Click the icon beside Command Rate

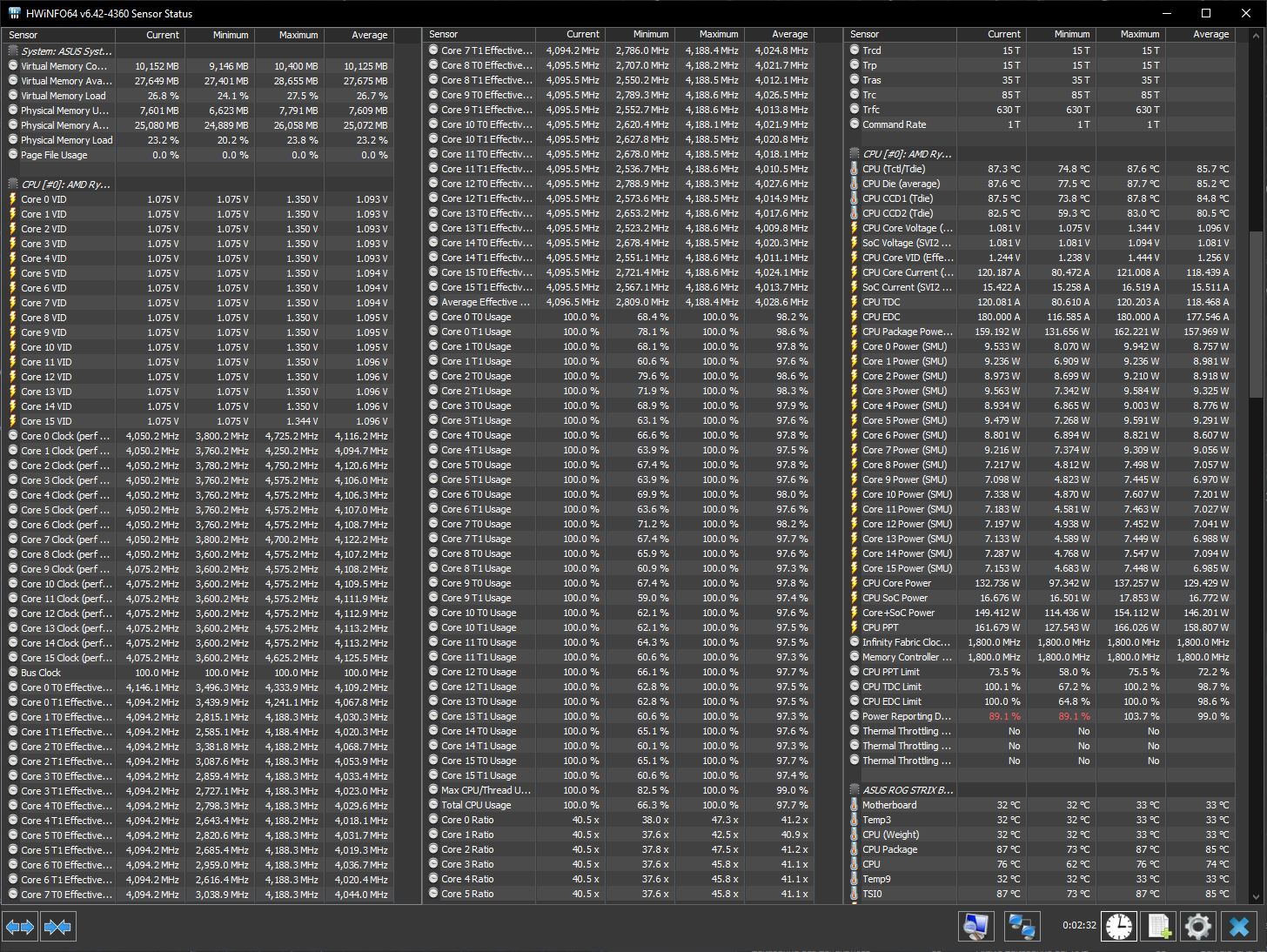point(855,124)
